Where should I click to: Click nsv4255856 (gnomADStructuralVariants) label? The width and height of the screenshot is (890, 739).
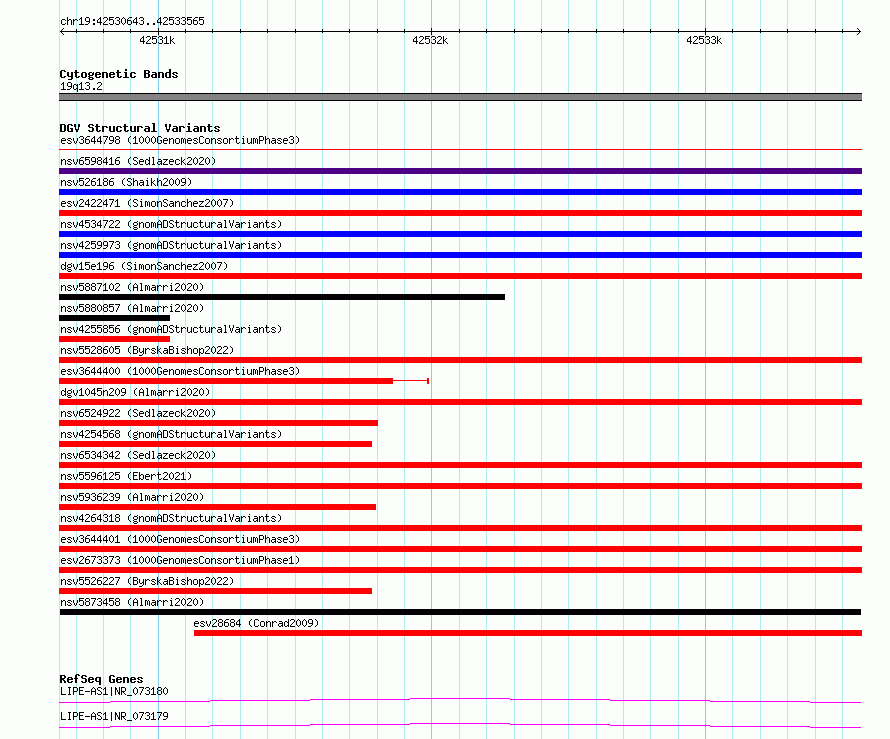[171, 329]
